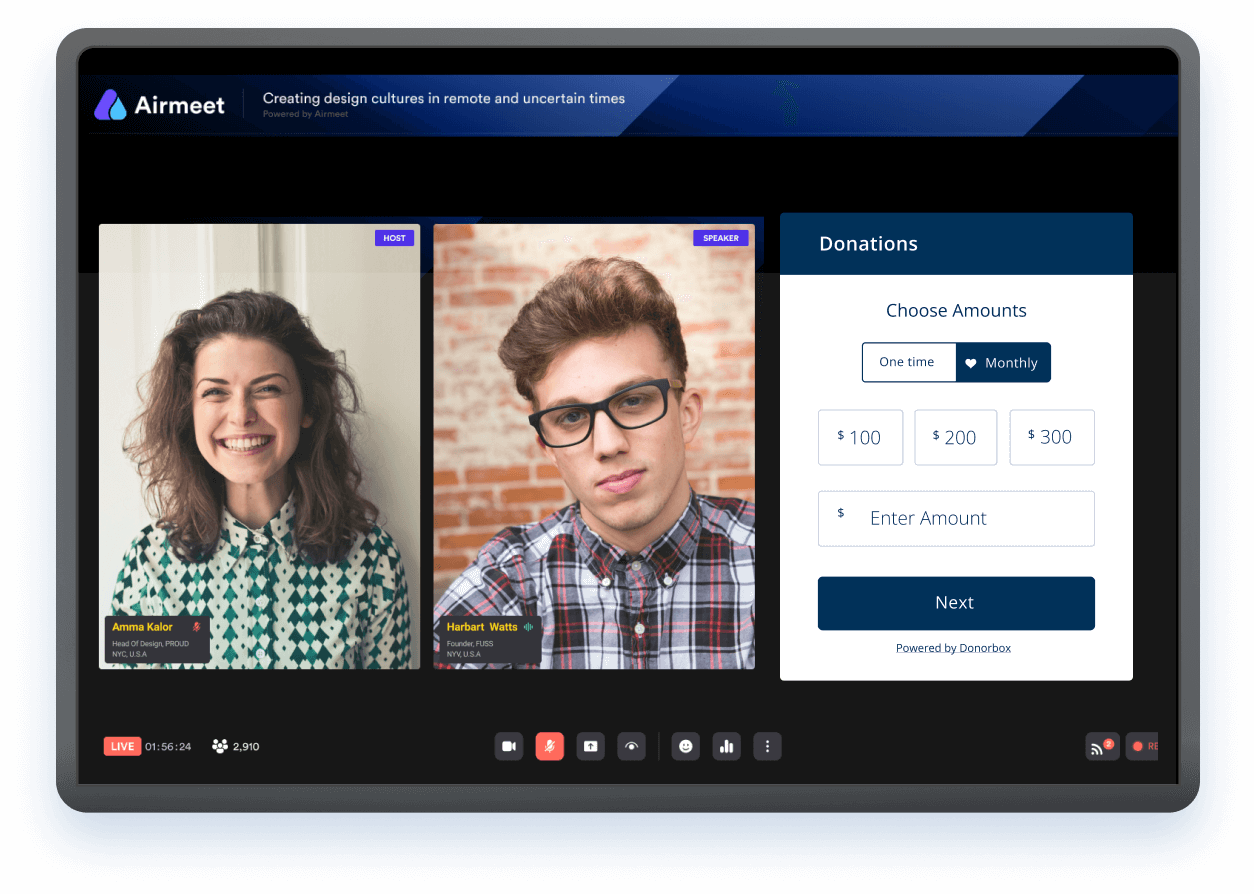Select the Monthly donation option
Screen dimensions: 1254x894
pos(1003,362)
